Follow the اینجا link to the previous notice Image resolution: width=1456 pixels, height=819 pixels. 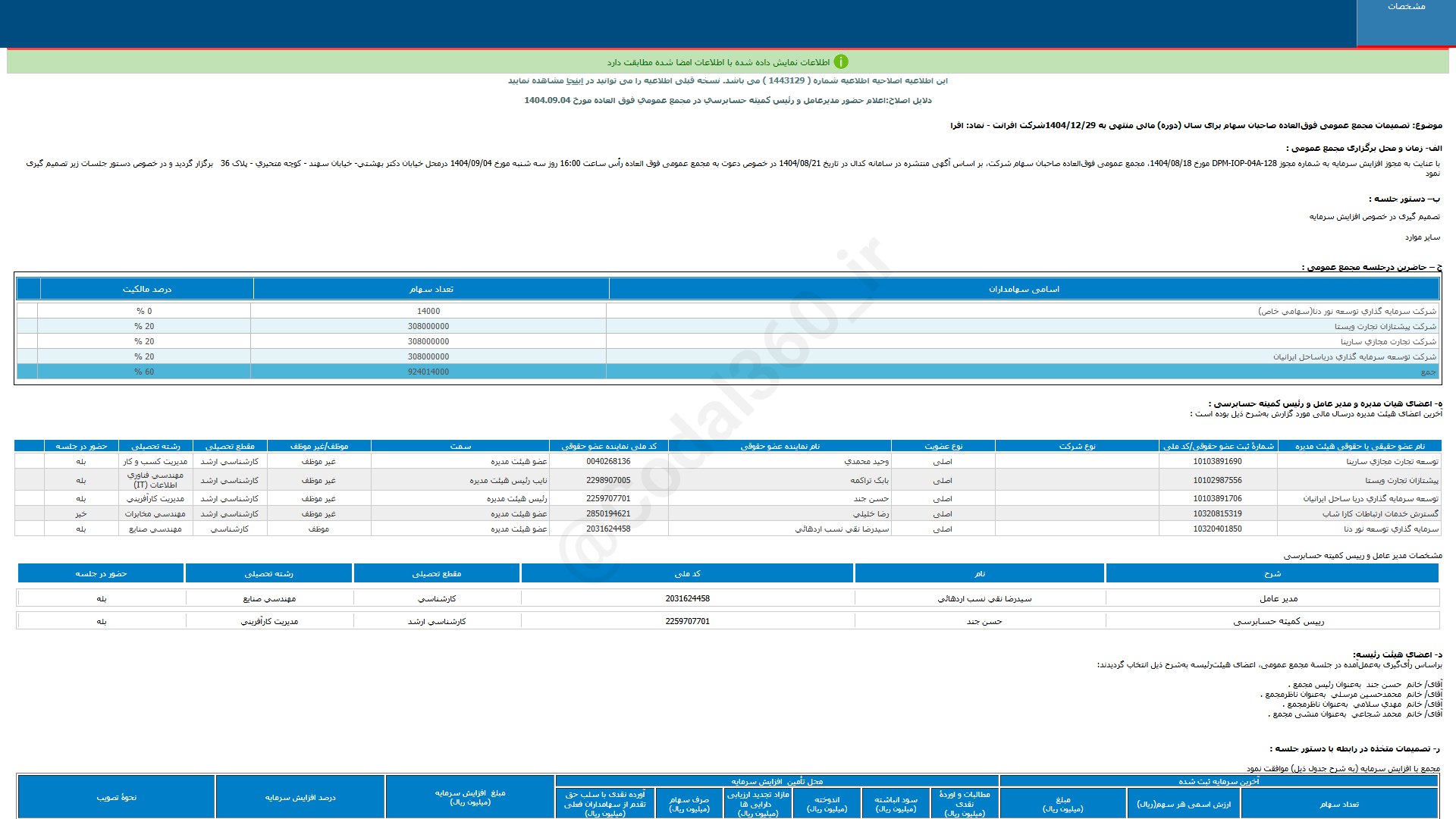click(576, 81)
